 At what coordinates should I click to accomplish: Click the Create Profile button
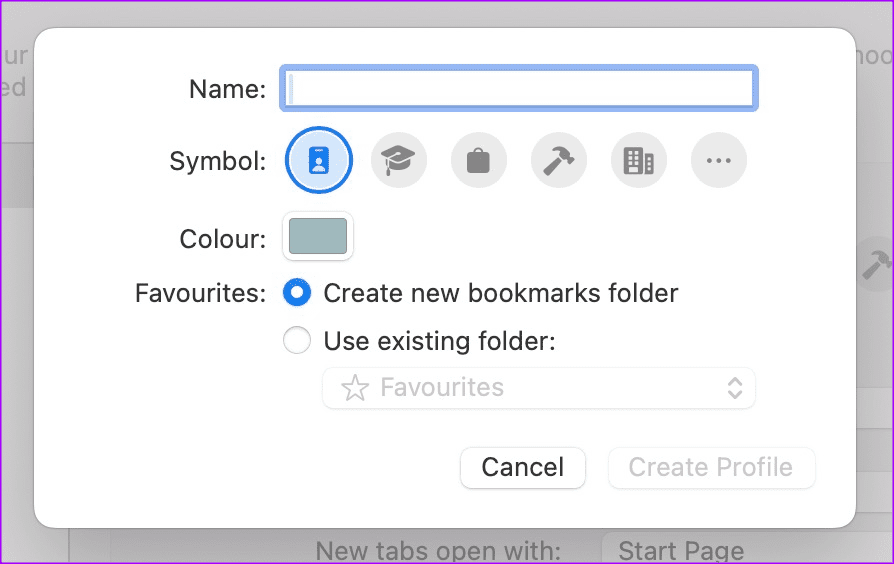point(712,468)
